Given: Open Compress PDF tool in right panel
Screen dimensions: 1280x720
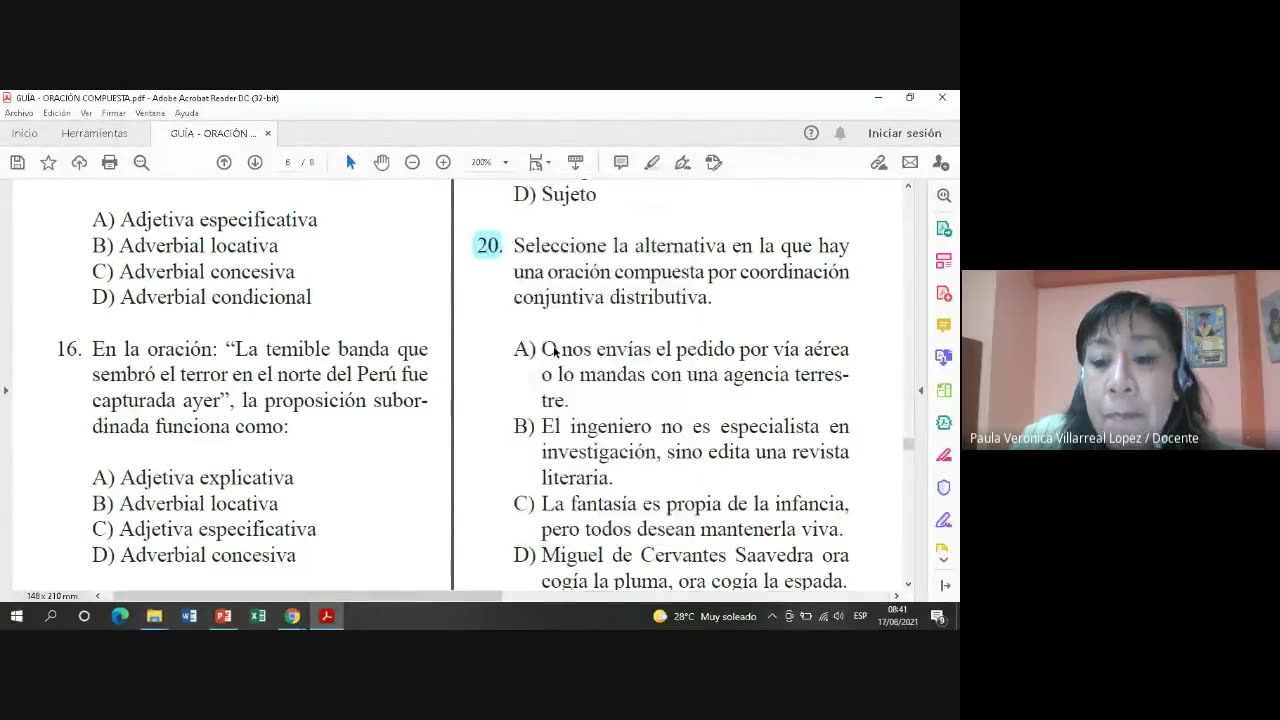Looking at the screenshot, I should (x=943, y=422).
